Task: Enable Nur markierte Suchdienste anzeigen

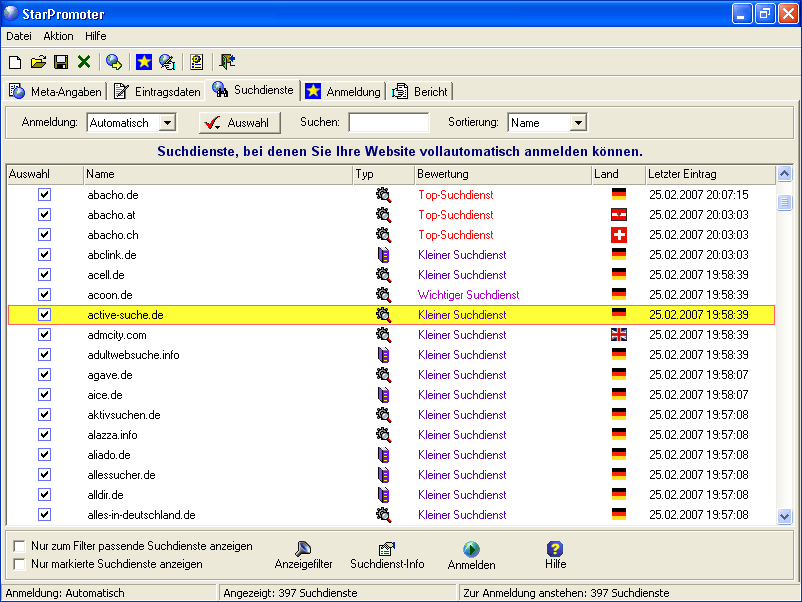Action: tap(19, 564)
